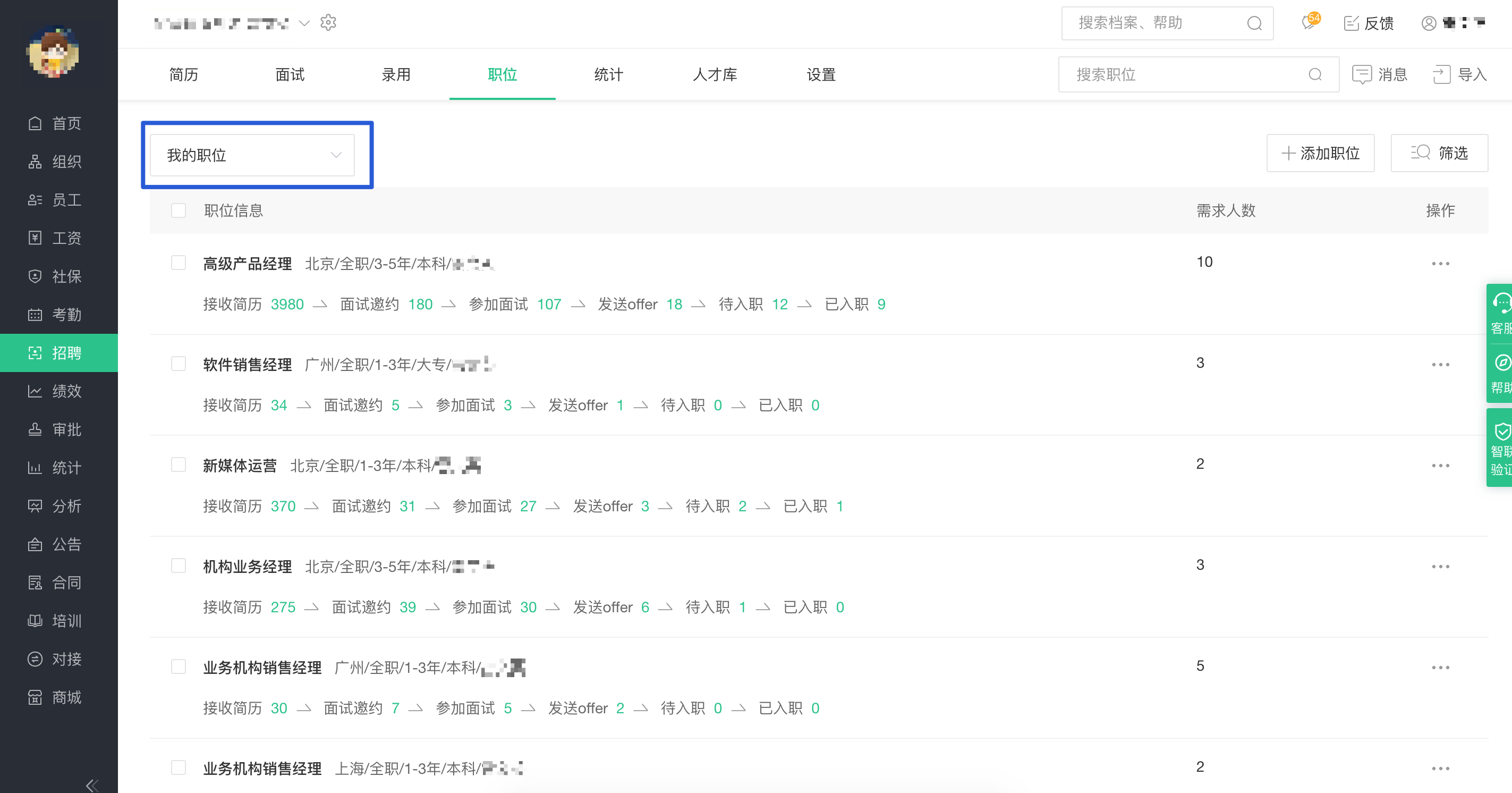Open more actions for 新媒体运营
The width and height of the screenshot is (1512, 793).
pyautogui.click(x=1440, y=465)
